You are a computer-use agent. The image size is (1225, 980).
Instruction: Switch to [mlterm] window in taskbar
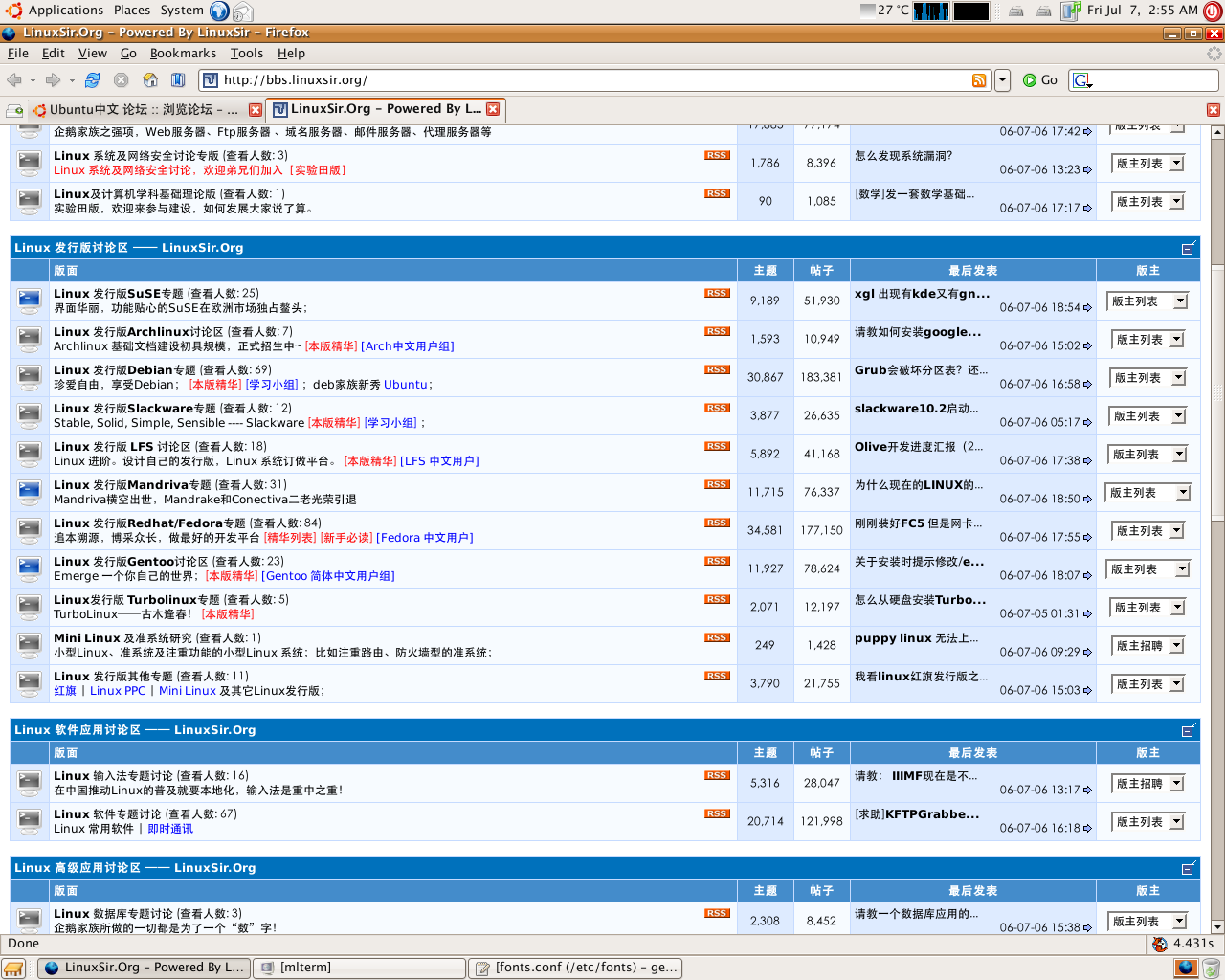[x=360, y=968]
